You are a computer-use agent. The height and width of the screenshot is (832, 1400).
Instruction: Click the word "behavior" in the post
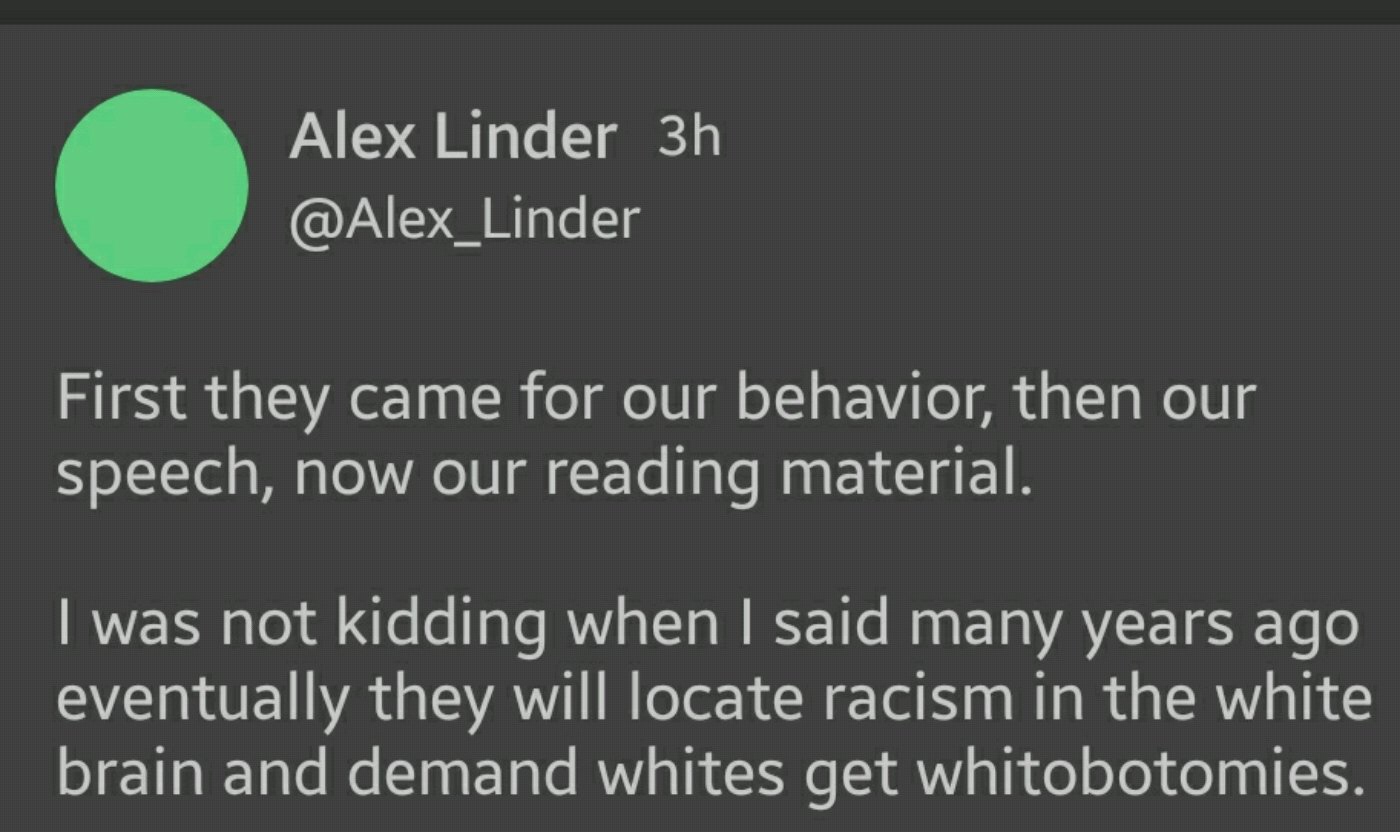pyautogui.click(x=866, y=397)
